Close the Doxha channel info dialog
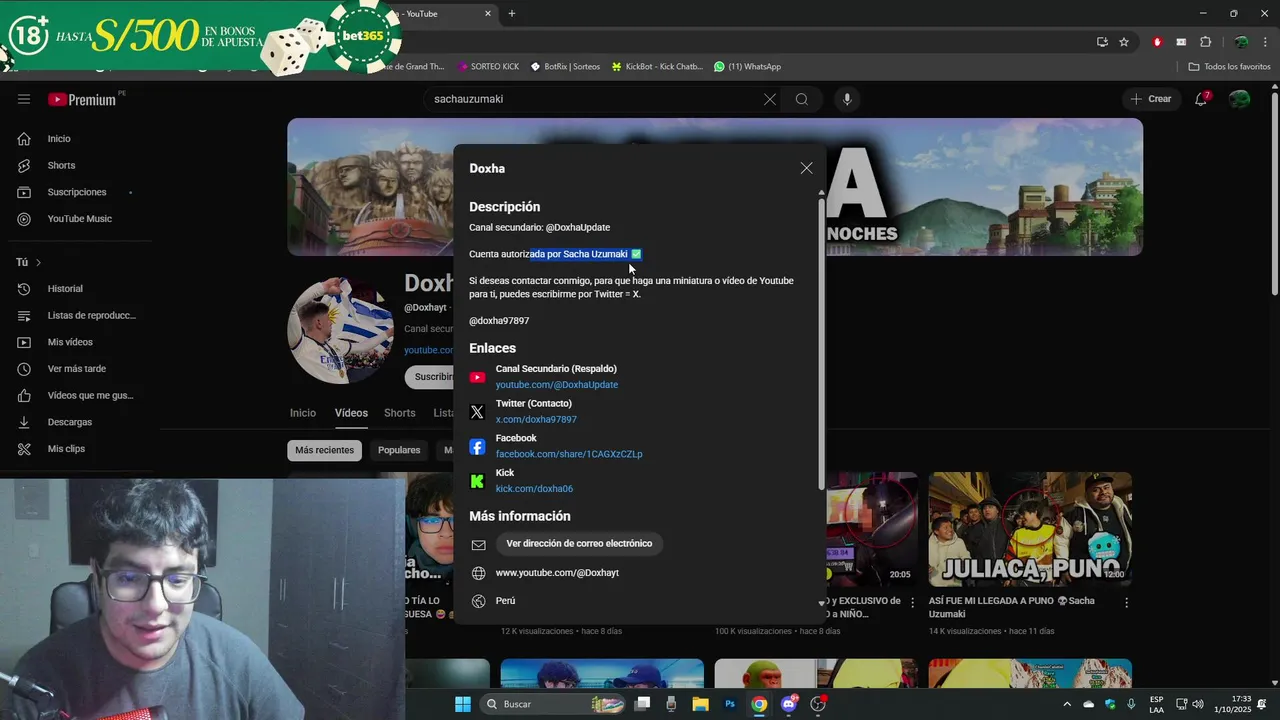1280x720 pixels. click(806, 168)
